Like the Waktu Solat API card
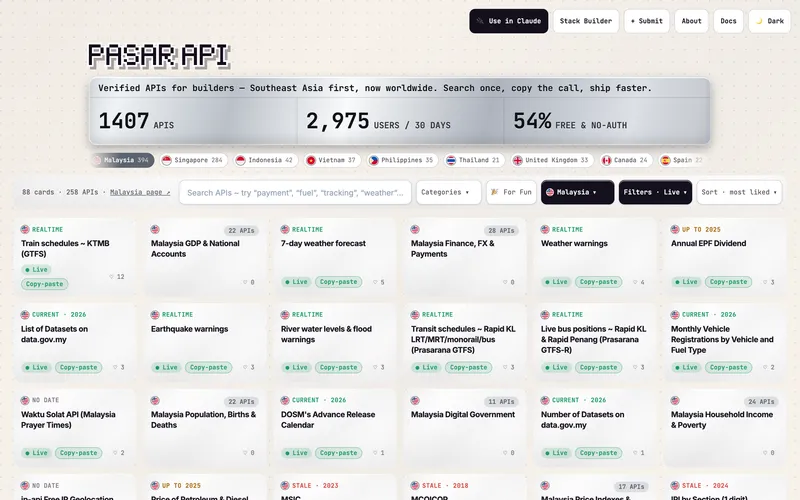This screenshot has height=500, width=800. pos(118,453)
